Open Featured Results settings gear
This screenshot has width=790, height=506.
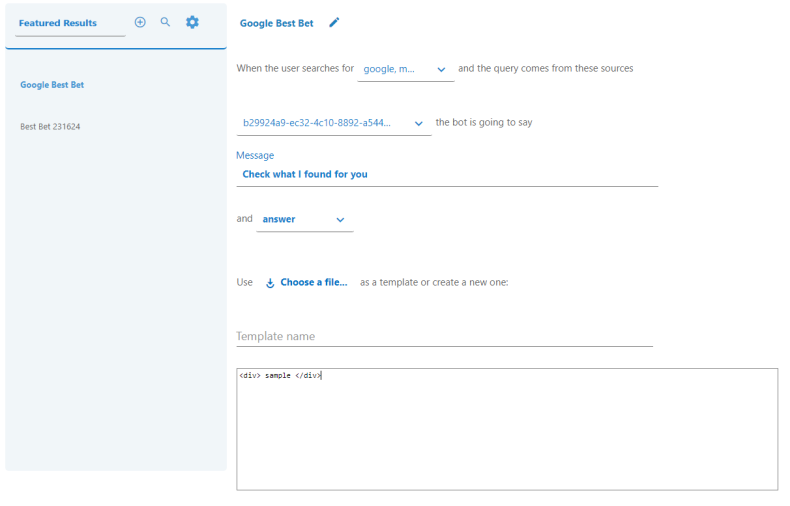[x=192, y=22]
